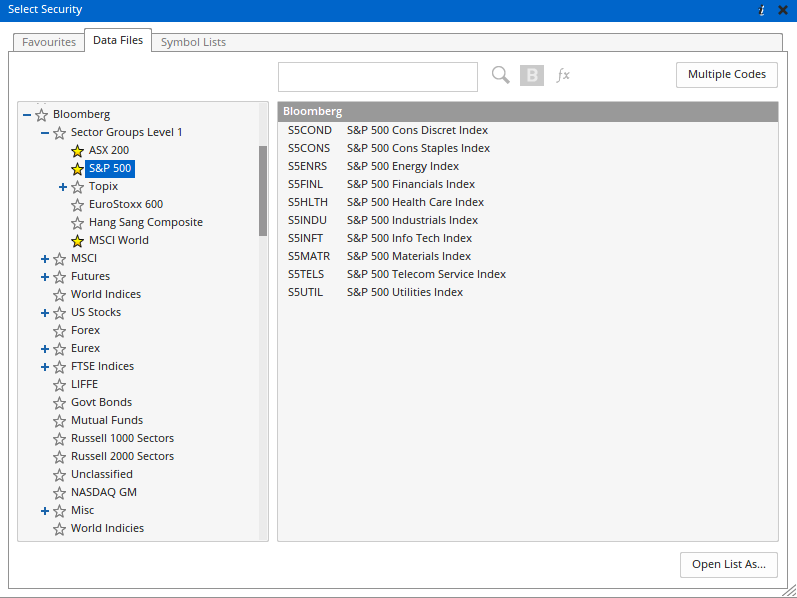The height and width of the screenshot is (598, 797).
Task: Toggle favourite star for EuroStoxx 600
Action: (77, 204)
